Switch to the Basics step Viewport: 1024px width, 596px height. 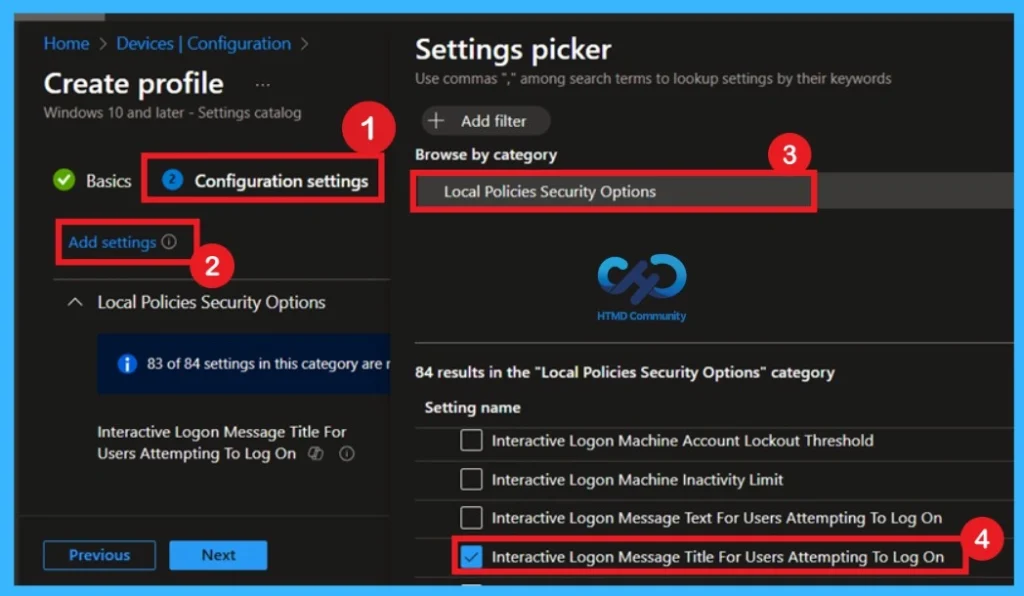111,181
